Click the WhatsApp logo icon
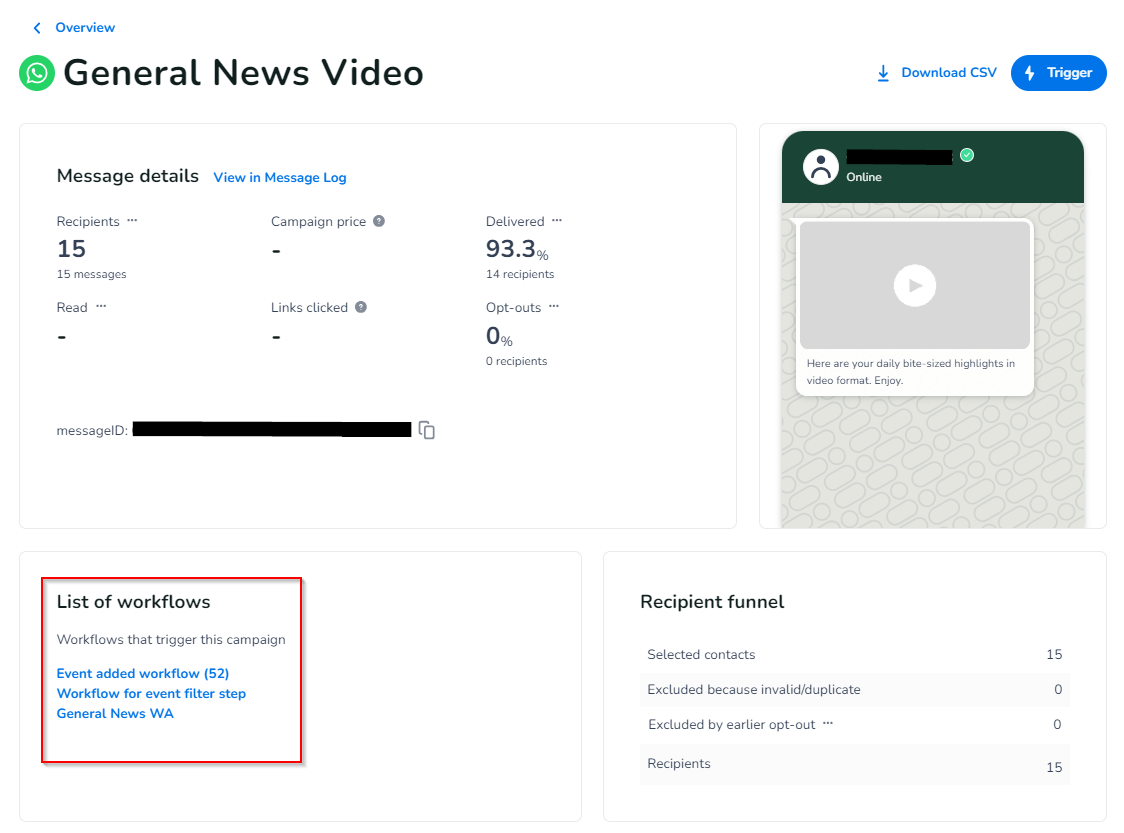1124x833 pixels. [37, 73]
